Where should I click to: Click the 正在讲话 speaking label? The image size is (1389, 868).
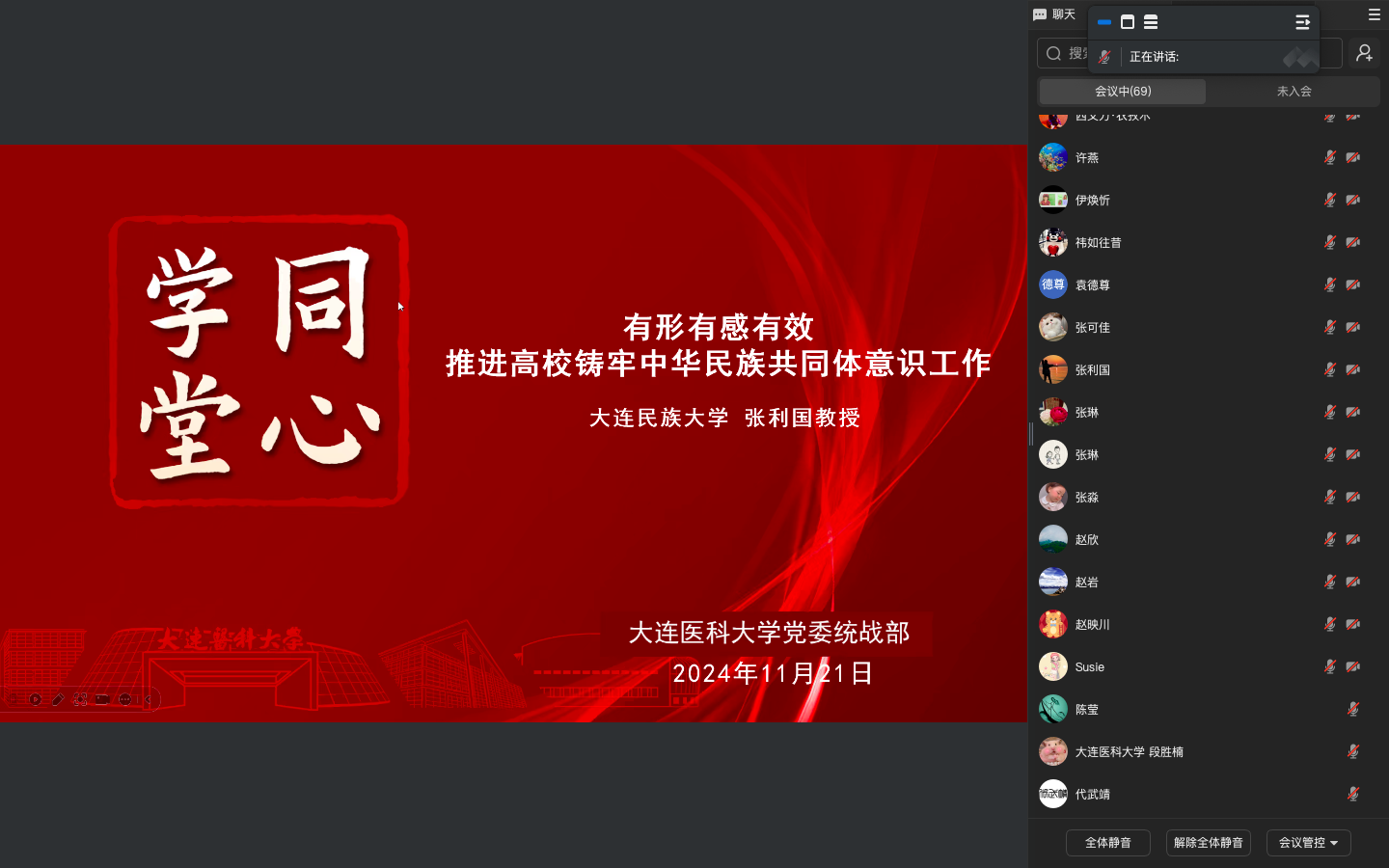click(1155, 57)
